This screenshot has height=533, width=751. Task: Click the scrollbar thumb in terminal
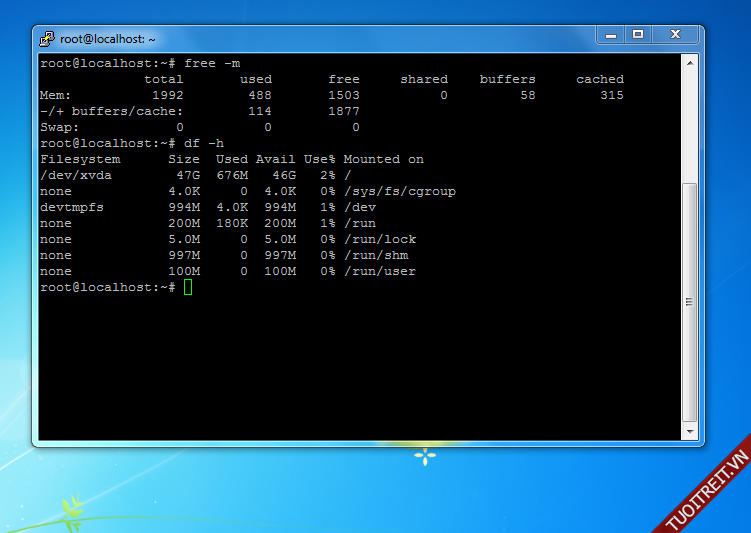tap(689, 300)
